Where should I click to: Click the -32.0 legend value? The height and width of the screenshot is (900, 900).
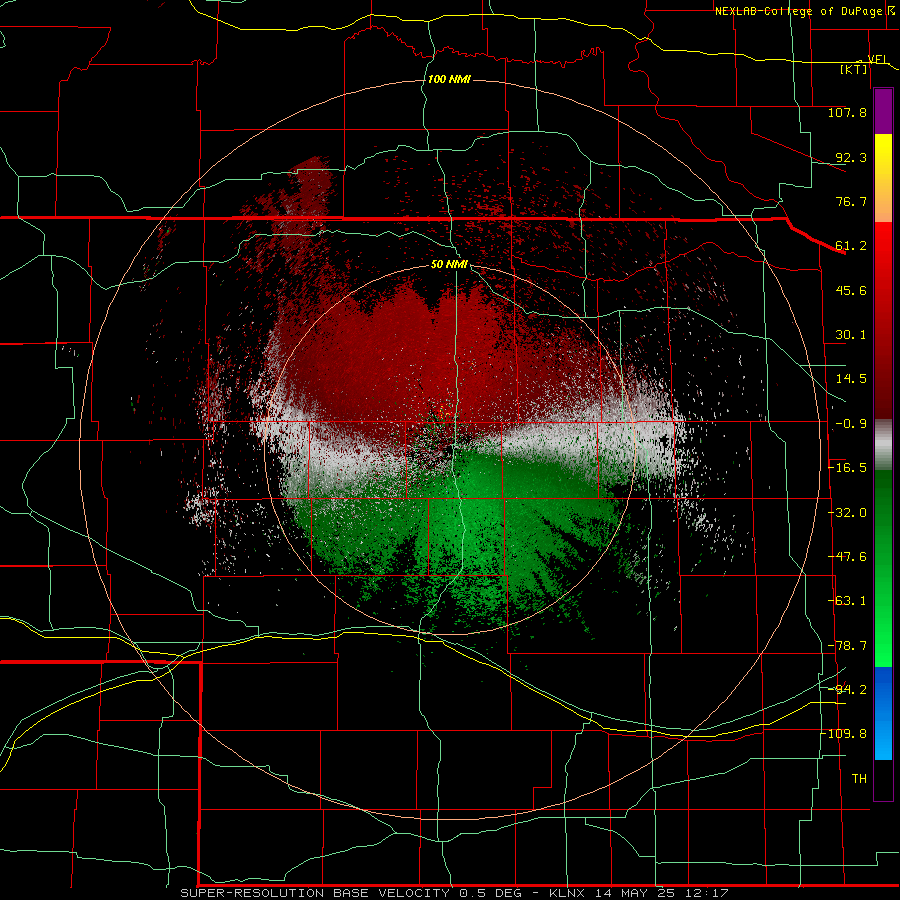847,513
